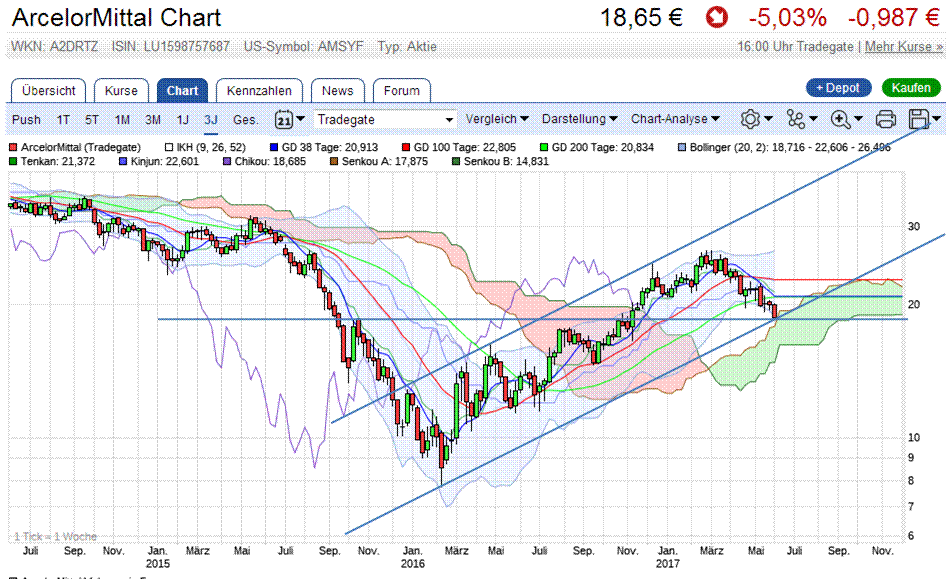947x580 pixels.
Task: Open the chart settings gear icon
Action: (751, 119)
